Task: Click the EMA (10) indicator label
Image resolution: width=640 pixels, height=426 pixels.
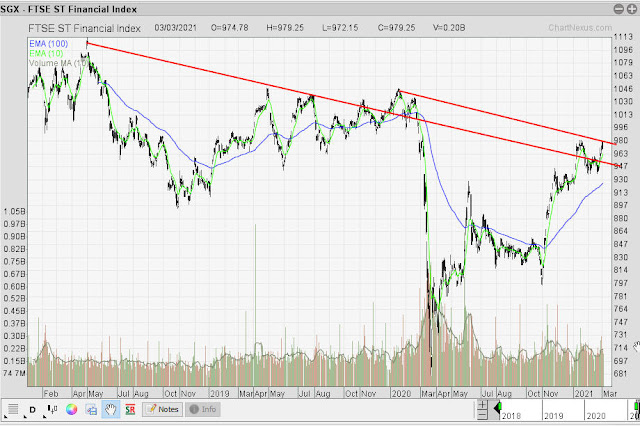Action: (x=46, y=53)
